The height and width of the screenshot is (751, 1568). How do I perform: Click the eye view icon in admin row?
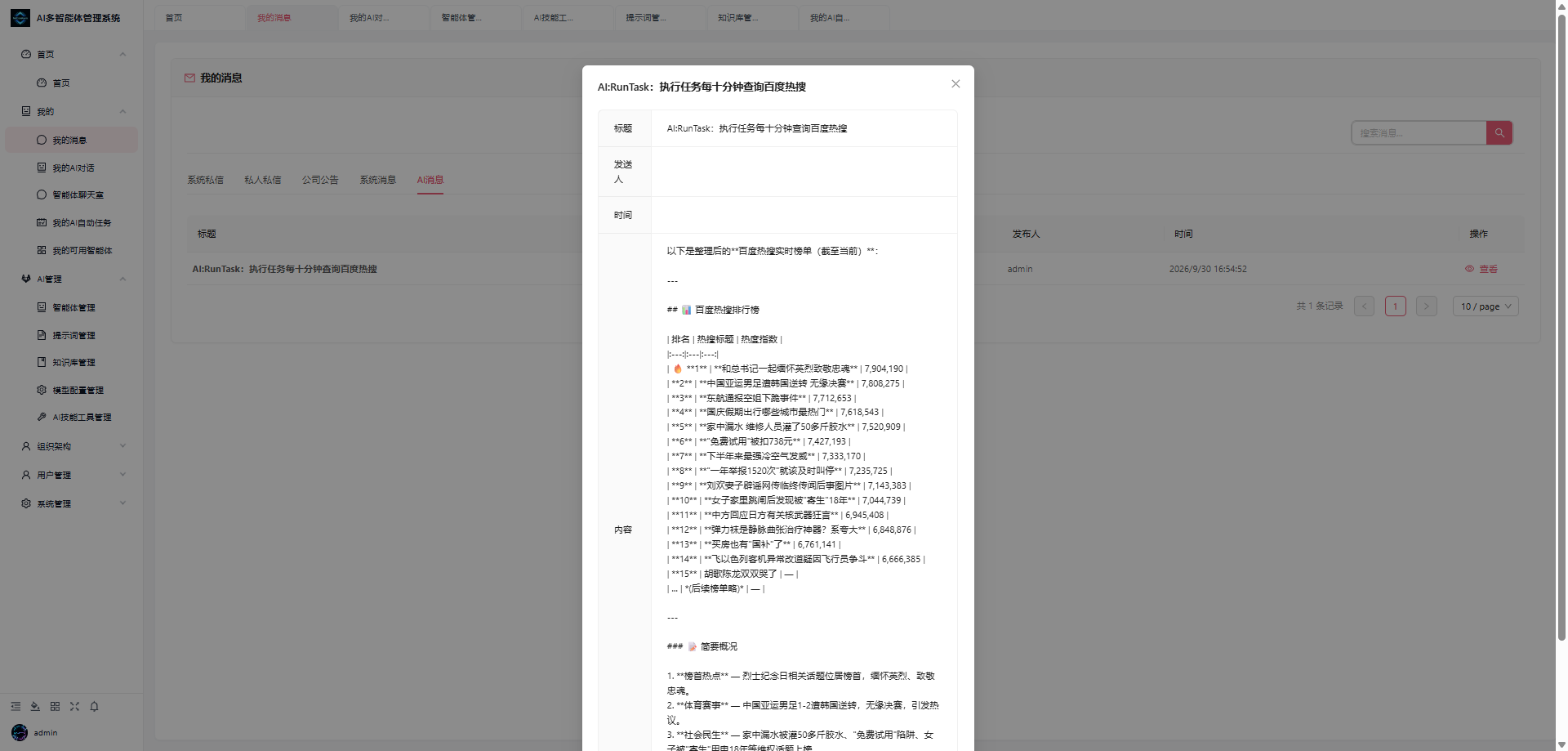pyautogui.click(x=1469, y=269)
